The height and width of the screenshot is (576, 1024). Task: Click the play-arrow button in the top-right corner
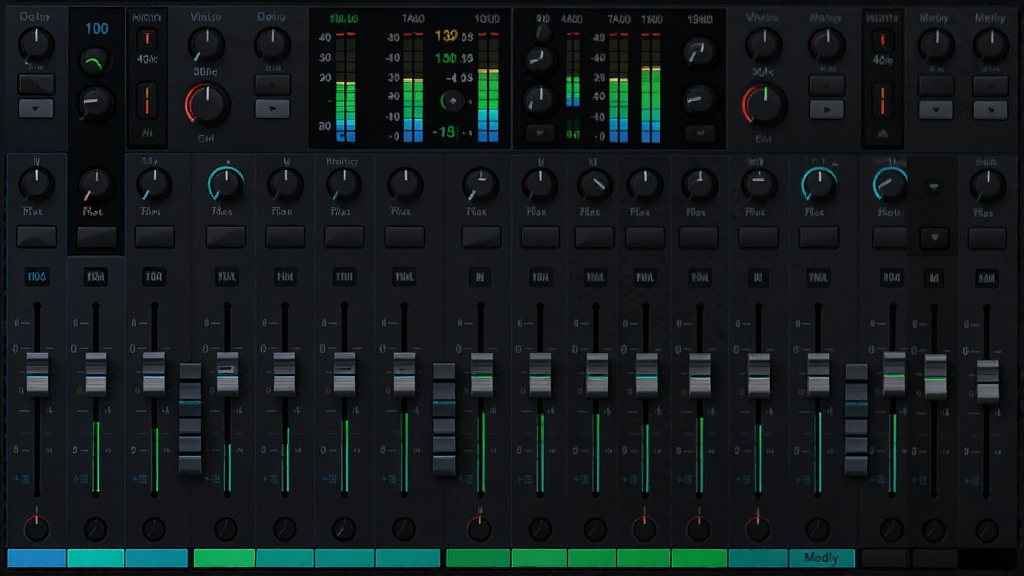click(990, 110)
